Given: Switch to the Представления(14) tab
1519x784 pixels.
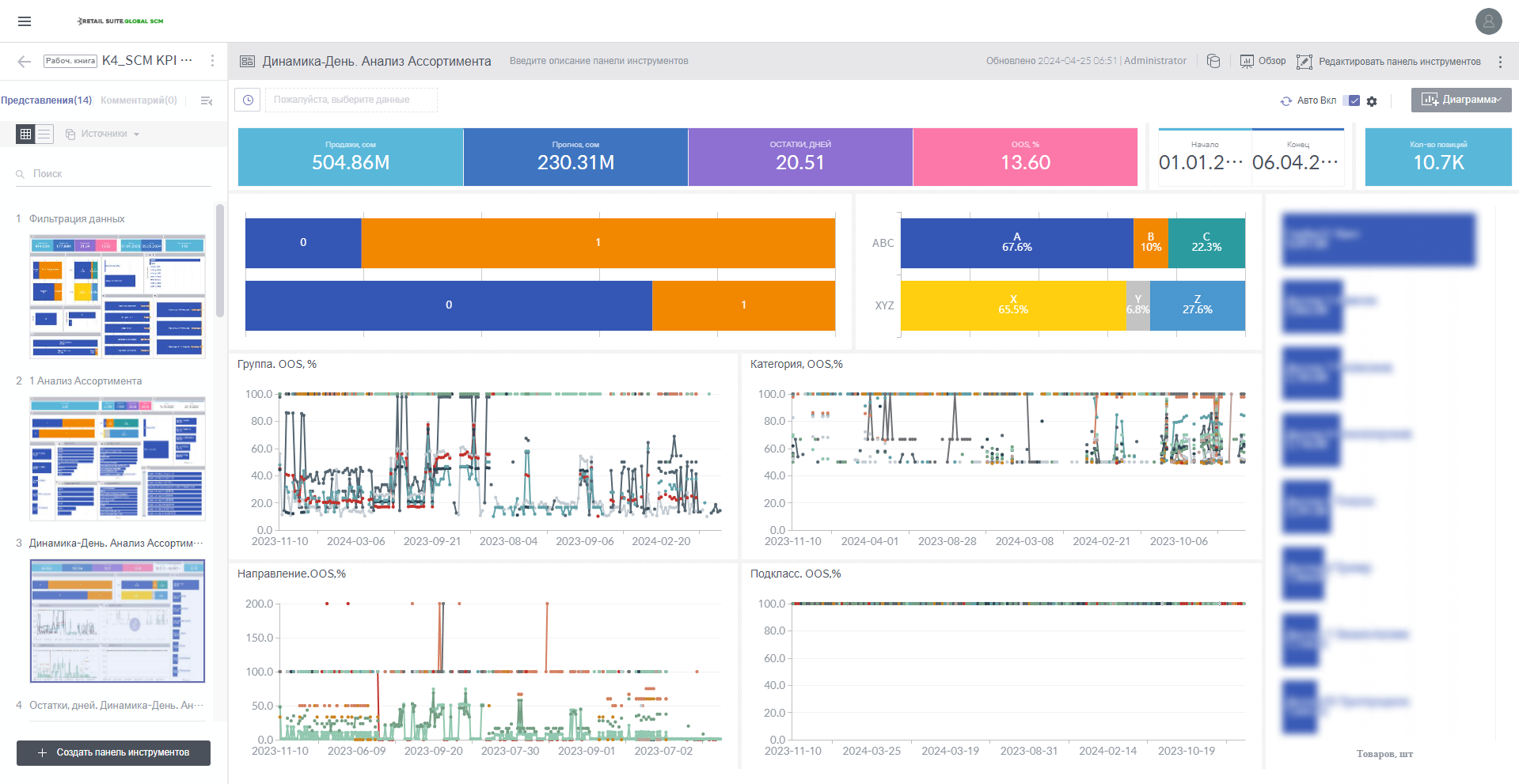Looking at the screenshot, I should pos(47,100).
